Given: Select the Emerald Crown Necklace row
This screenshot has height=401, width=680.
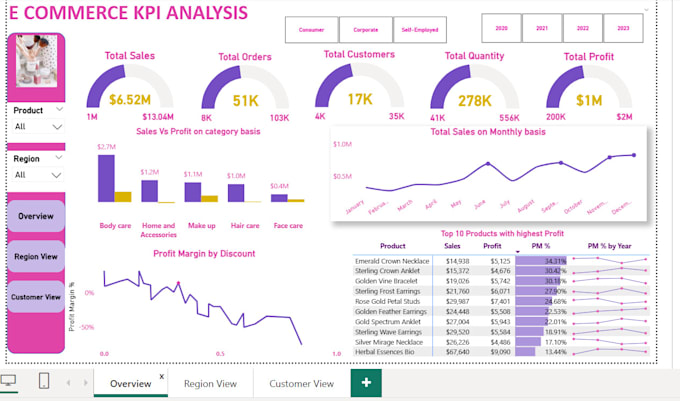Looking at the screenshot, I should tap(501, 261).
